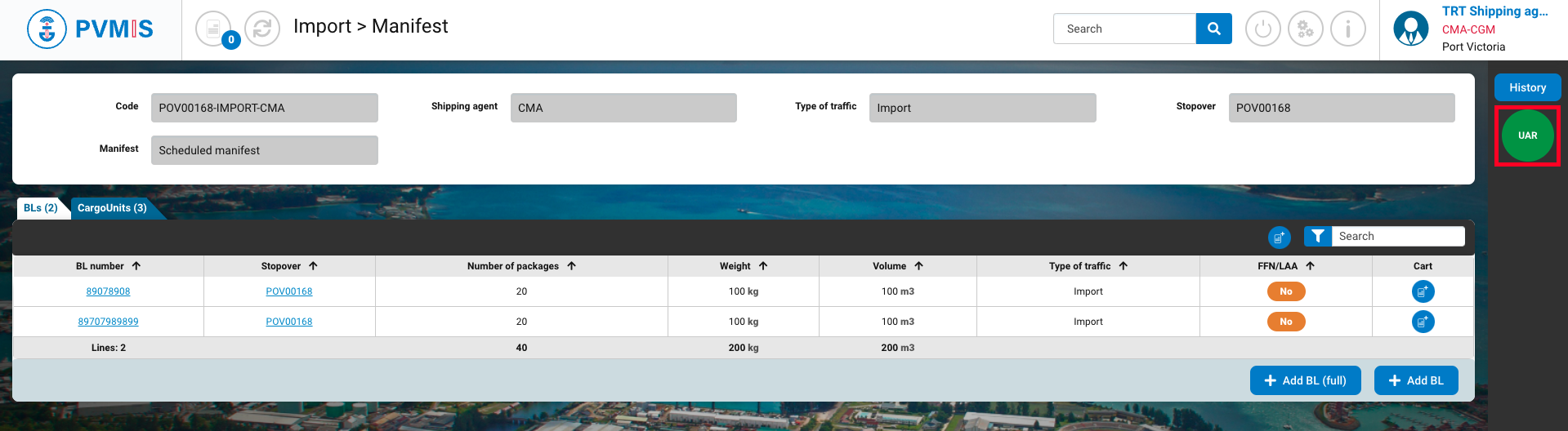Click the refresh circular arrows icon
This screenshot has width=1568, height=431.
coord(262,29)
